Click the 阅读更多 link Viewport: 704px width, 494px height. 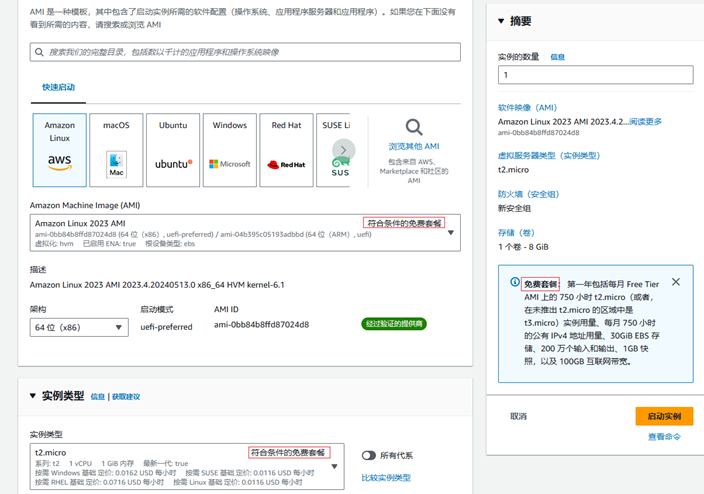pyautogui.click(x=645, y=122)
